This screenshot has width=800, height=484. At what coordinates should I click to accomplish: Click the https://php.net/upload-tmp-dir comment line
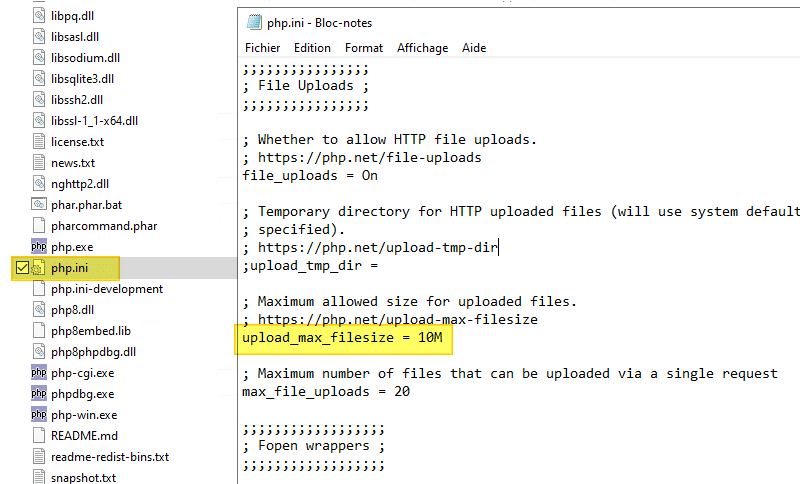370,247
